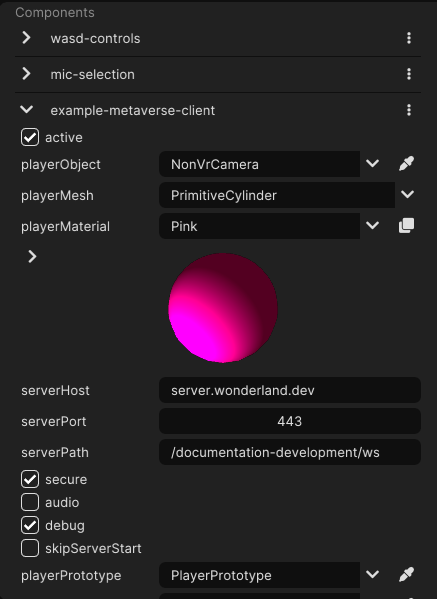Enable the skipServerStart checkbox
437x599 pixels.
tap(30, 548)
